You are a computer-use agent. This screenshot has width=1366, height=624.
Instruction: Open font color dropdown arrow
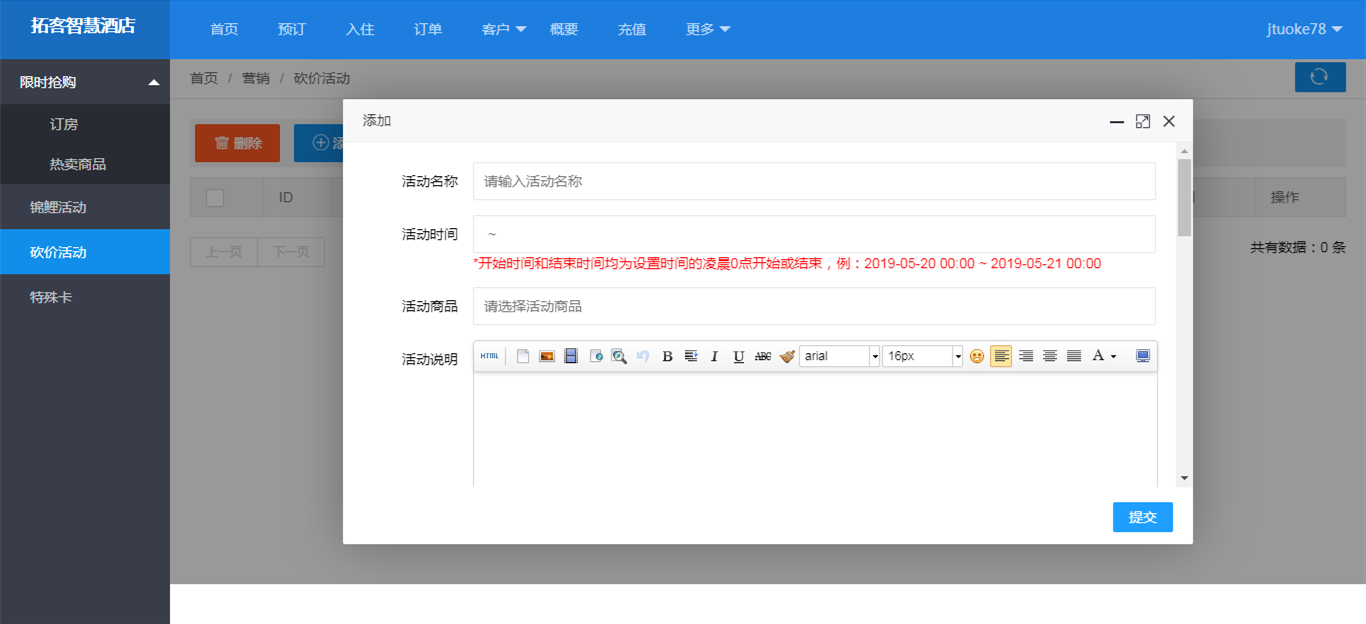coord(1114,356)
